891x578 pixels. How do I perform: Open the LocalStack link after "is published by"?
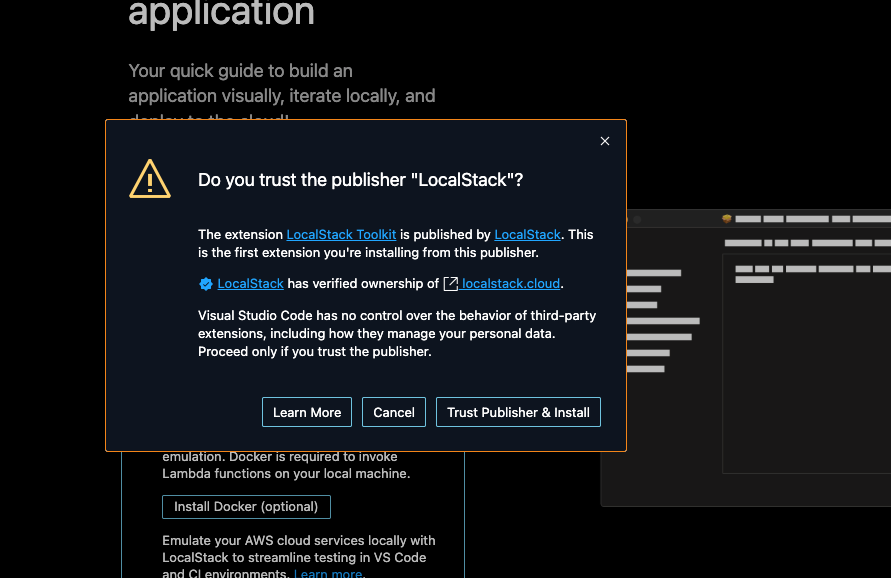point(527,235)
